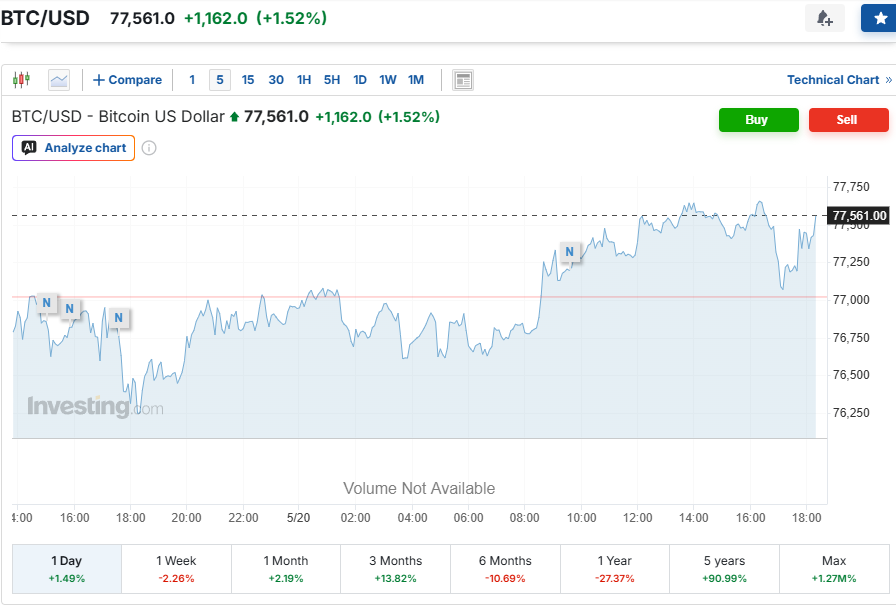Select the 3 Months performance tab
The height and width of the screenshot is (607, 896).
(x=395, y=569)
